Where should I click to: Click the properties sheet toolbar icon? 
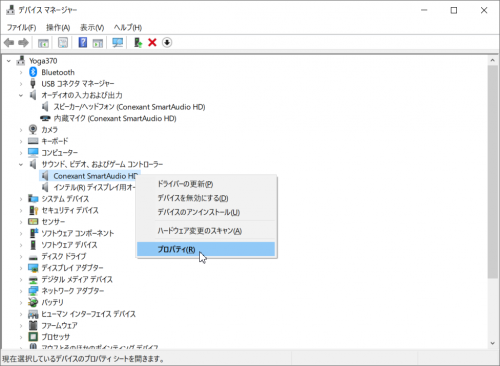[63, 43]
